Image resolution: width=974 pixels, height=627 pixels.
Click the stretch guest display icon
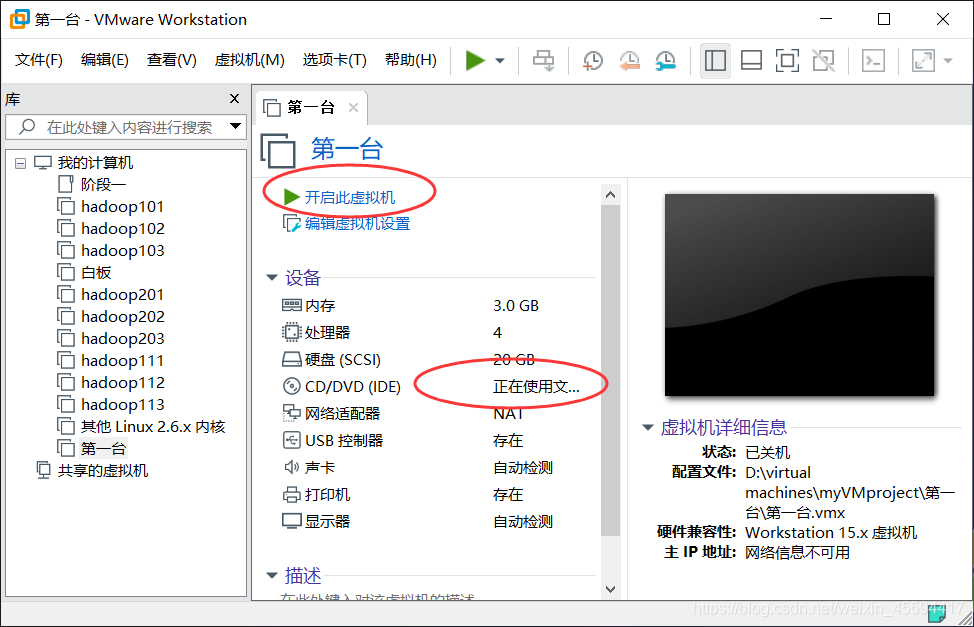coord(923,60)
